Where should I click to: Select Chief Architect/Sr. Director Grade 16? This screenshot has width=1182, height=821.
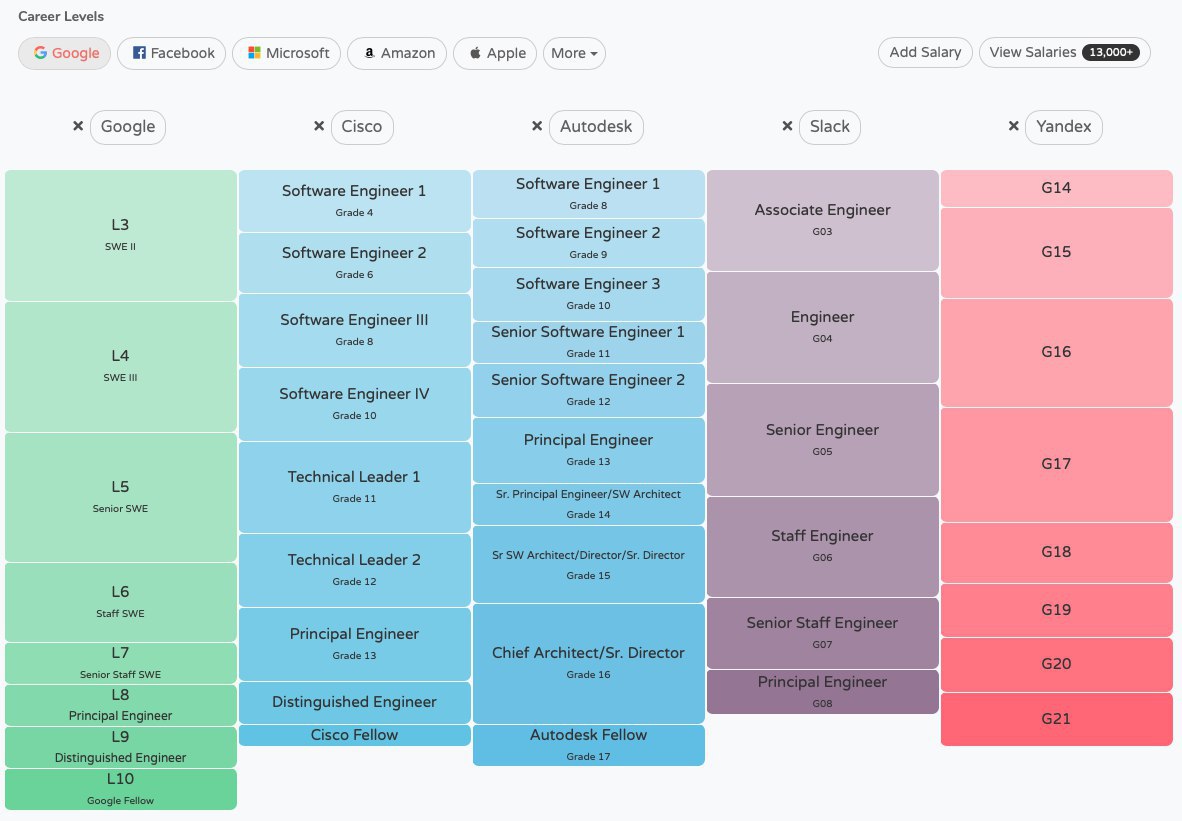[x=589, y=663]
